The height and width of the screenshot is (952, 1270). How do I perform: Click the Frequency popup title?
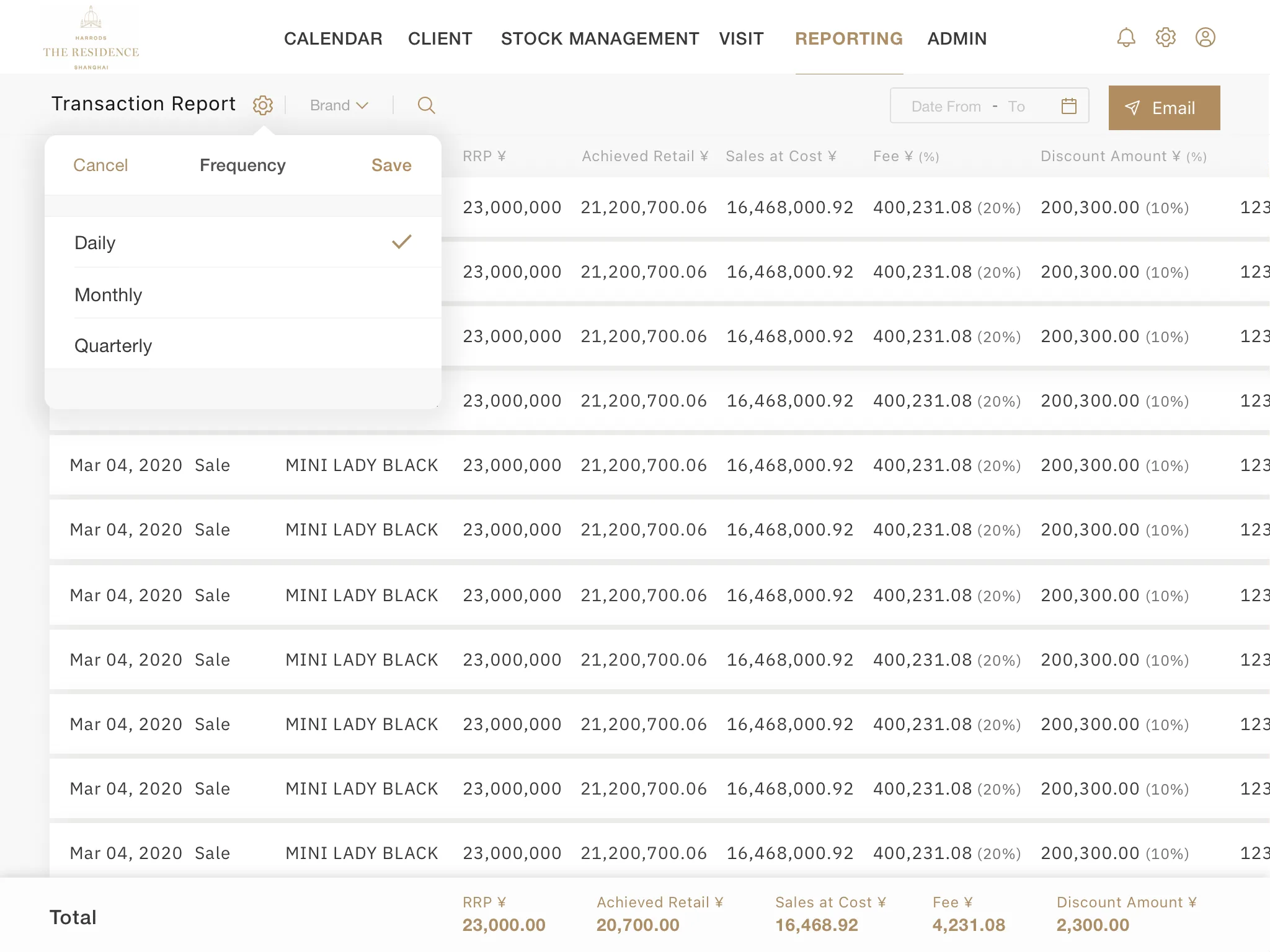(242, 165)
